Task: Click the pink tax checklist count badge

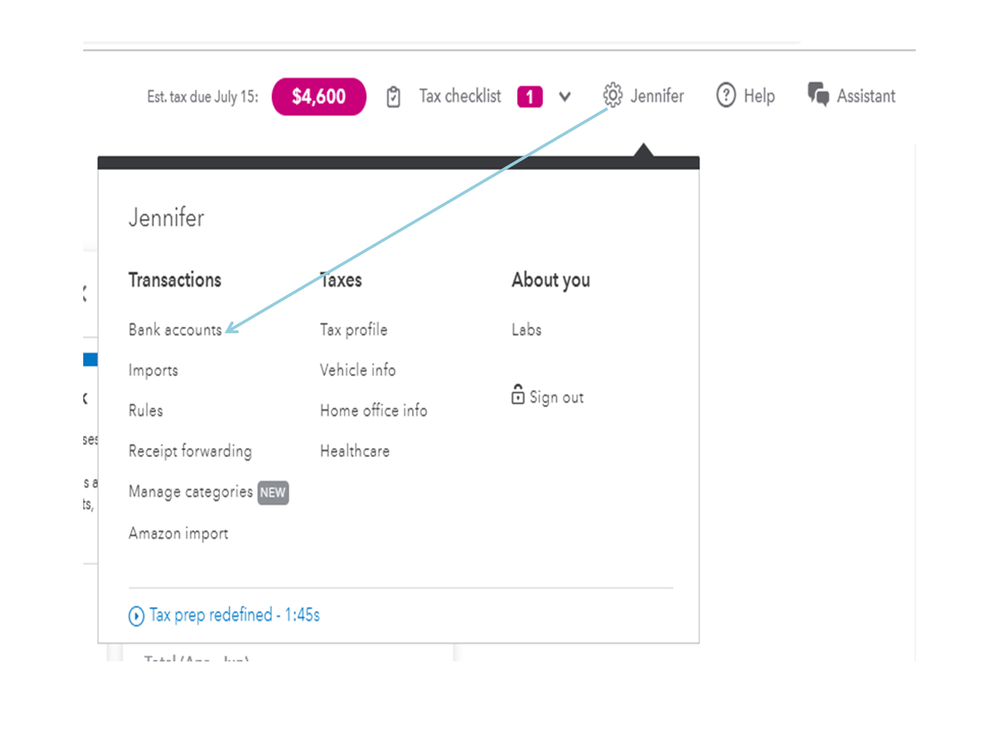Action: pyautogui.click(x=529, y=97)
